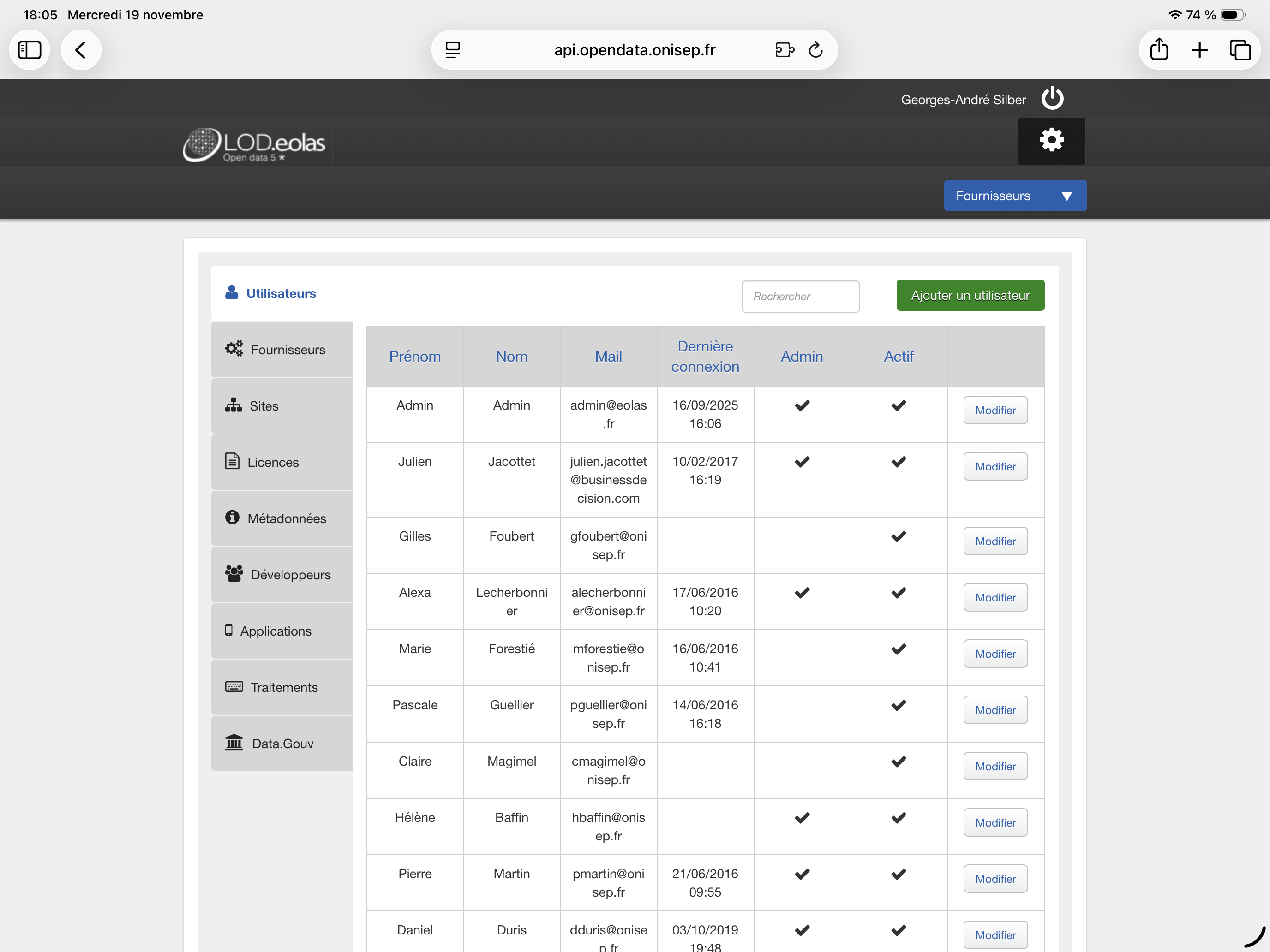1270x952 pixels.
Task: Sort by Dernière connexion column header
Action: point(705,357)
